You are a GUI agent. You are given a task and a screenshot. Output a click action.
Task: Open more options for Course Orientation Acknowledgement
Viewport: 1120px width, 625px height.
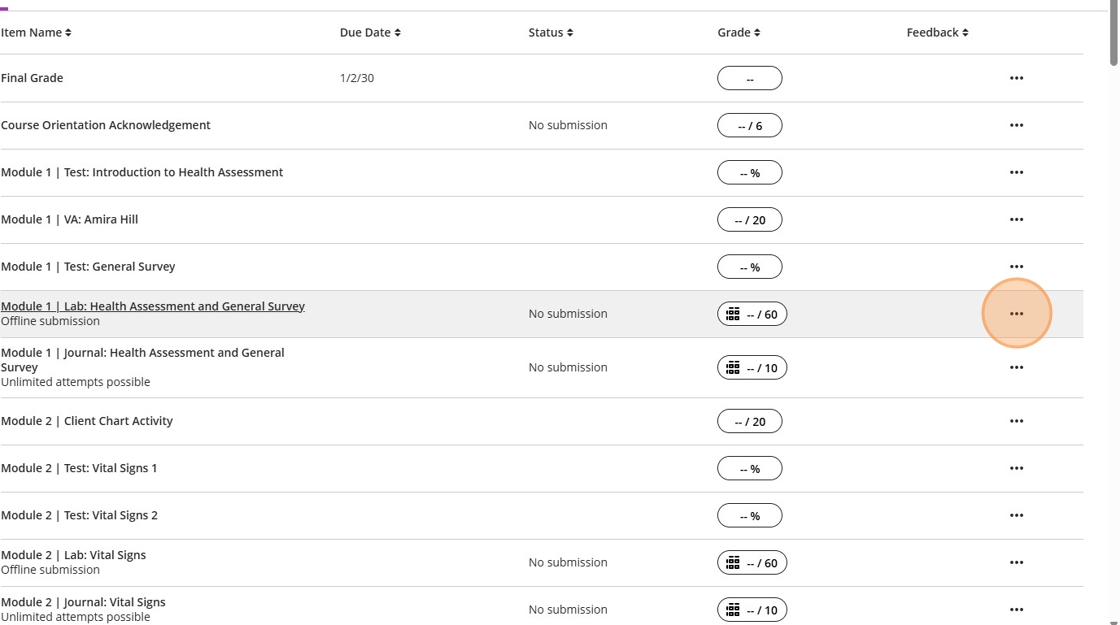point(1016,125)
